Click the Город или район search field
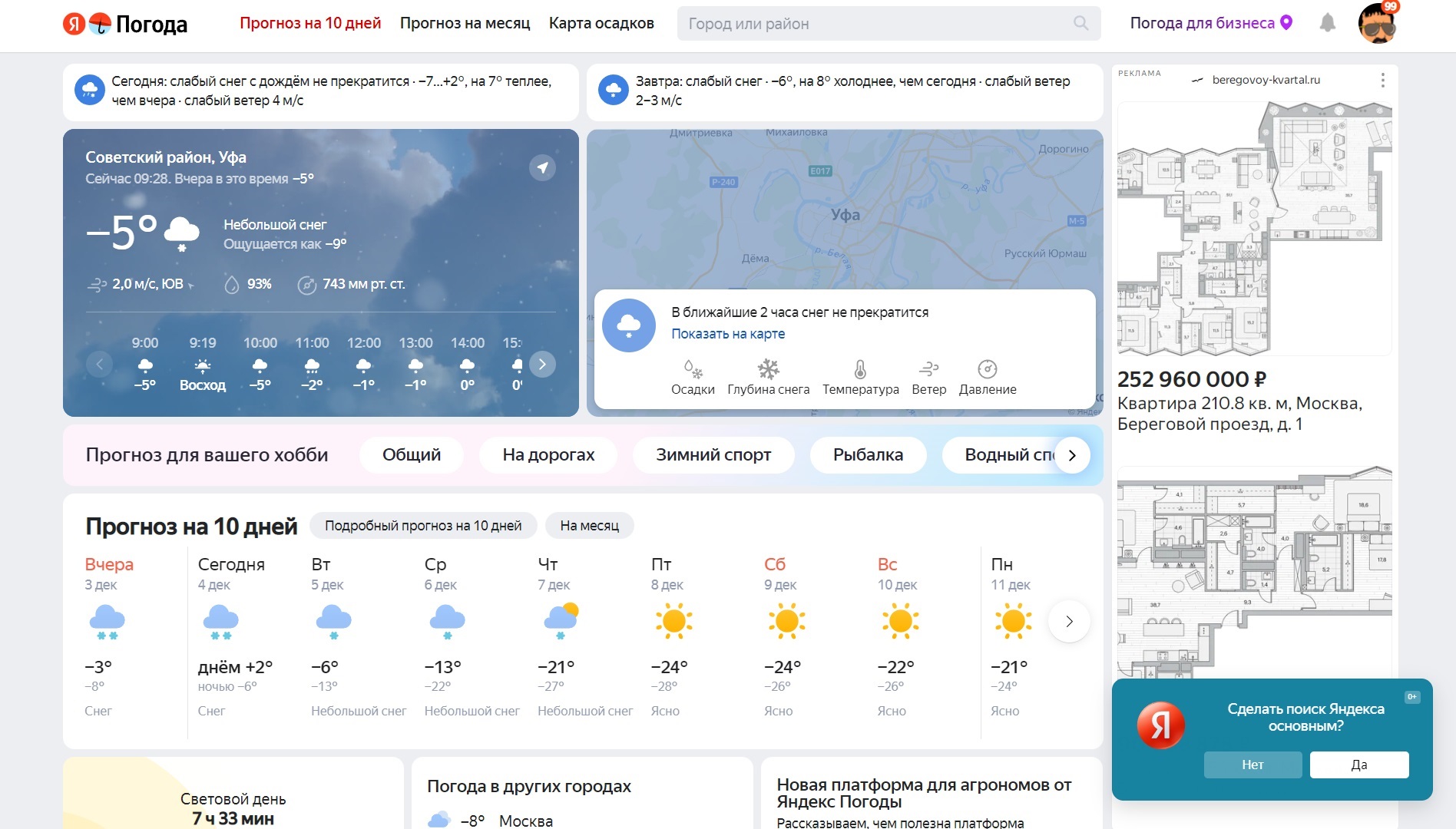 (x=888, y=24)
